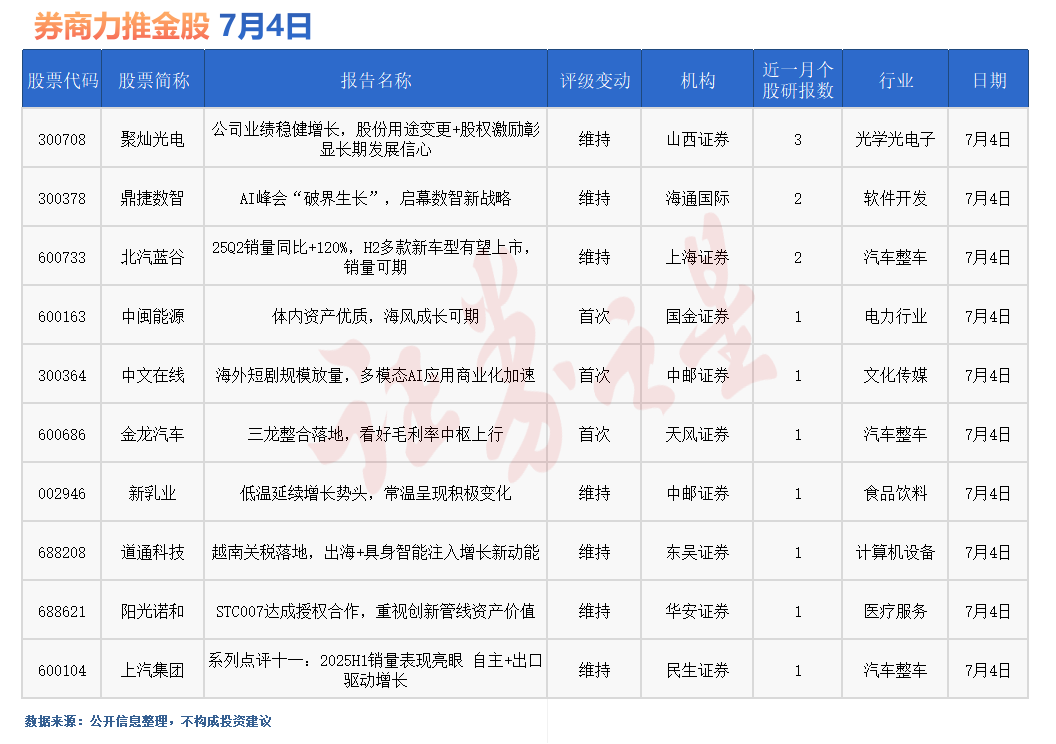Screen dimensions: 1056x744
Task: Click the 日期 column header
Action: pyautogui.click(x=989, y=81)
